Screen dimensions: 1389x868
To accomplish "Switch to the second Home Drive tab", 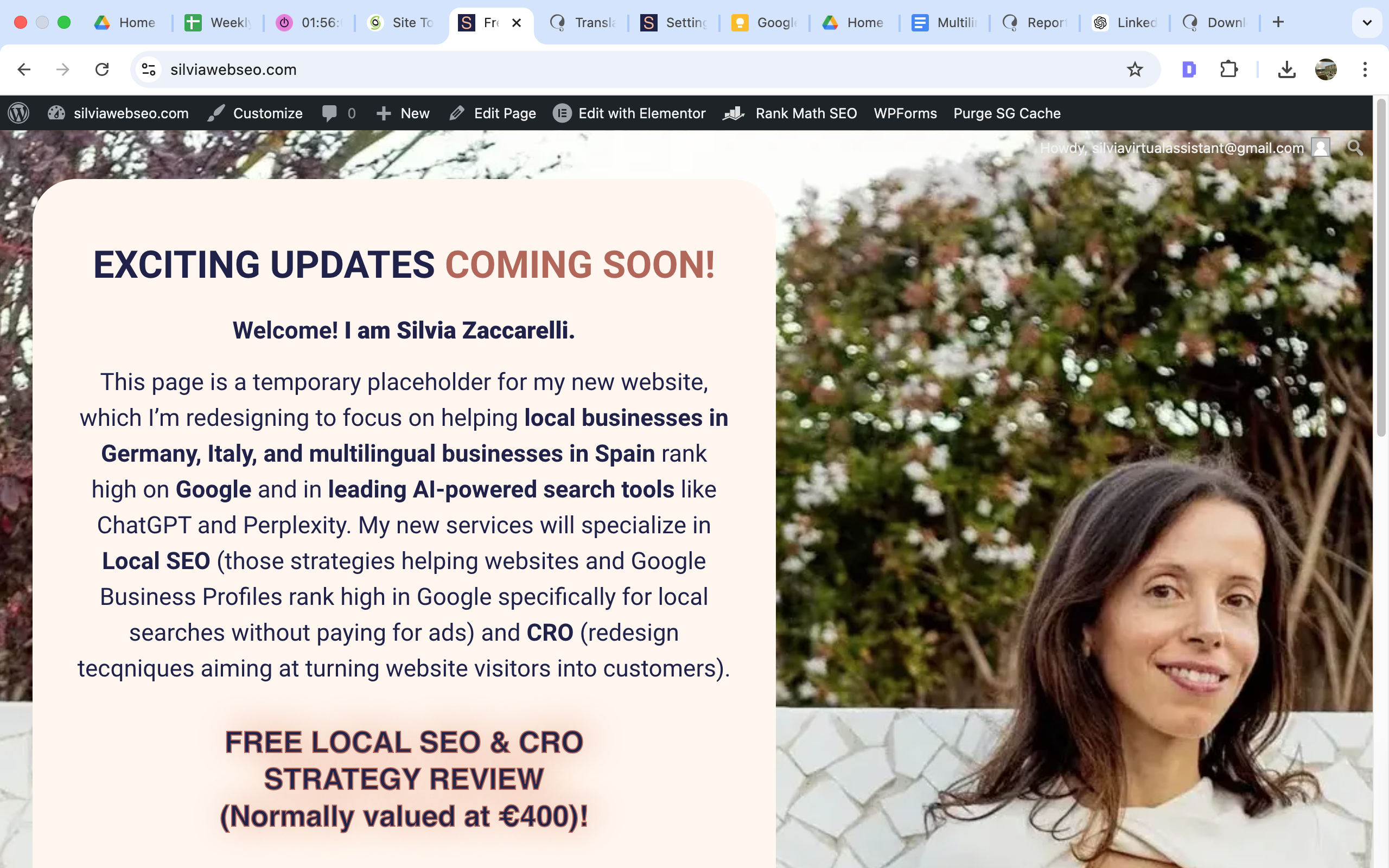I will click(x=854, y=22).
